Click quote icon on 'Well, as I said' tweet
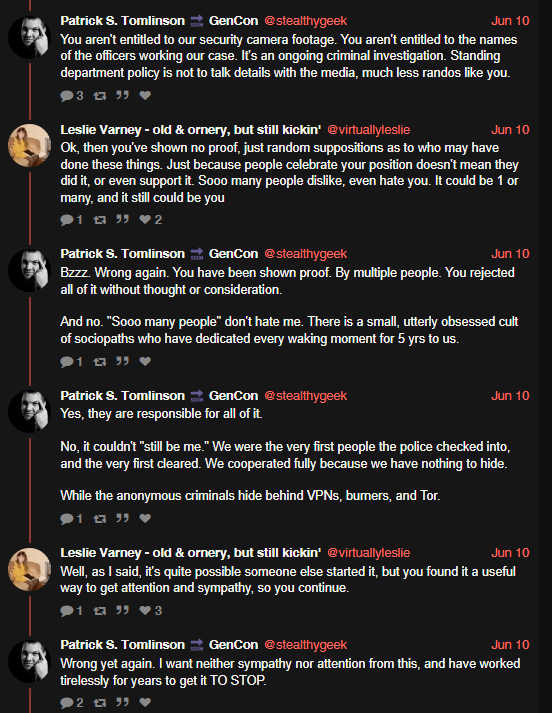 tap(122, 610)
